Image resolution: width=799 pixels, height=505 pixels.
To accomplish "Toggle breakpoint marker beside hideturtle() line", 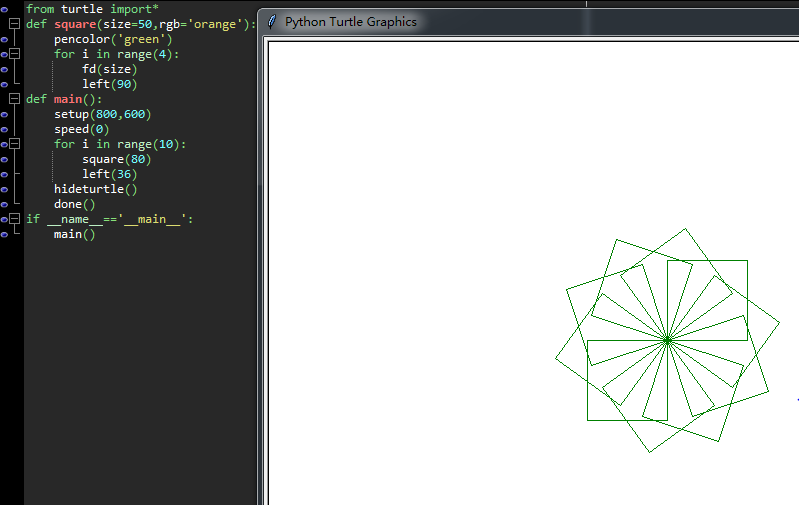I will 4,190.
